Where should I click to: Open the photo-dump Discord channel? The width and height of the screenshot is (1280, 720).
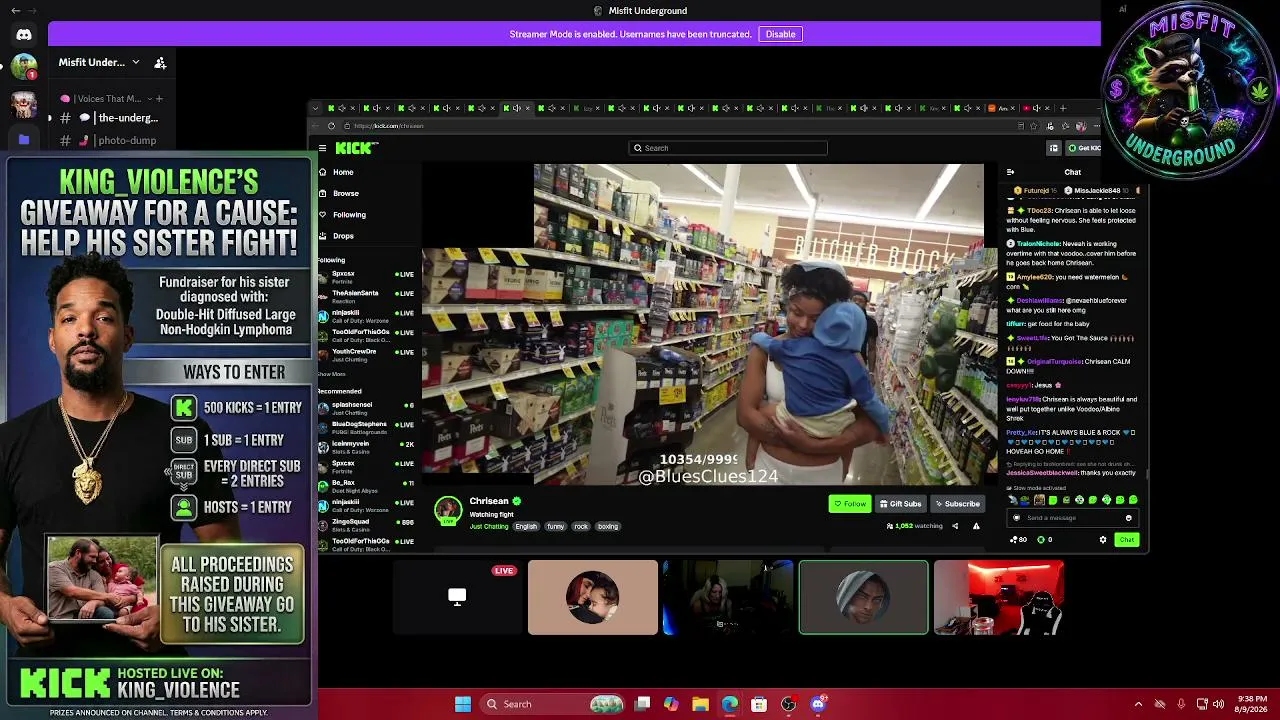coord(110,140)
